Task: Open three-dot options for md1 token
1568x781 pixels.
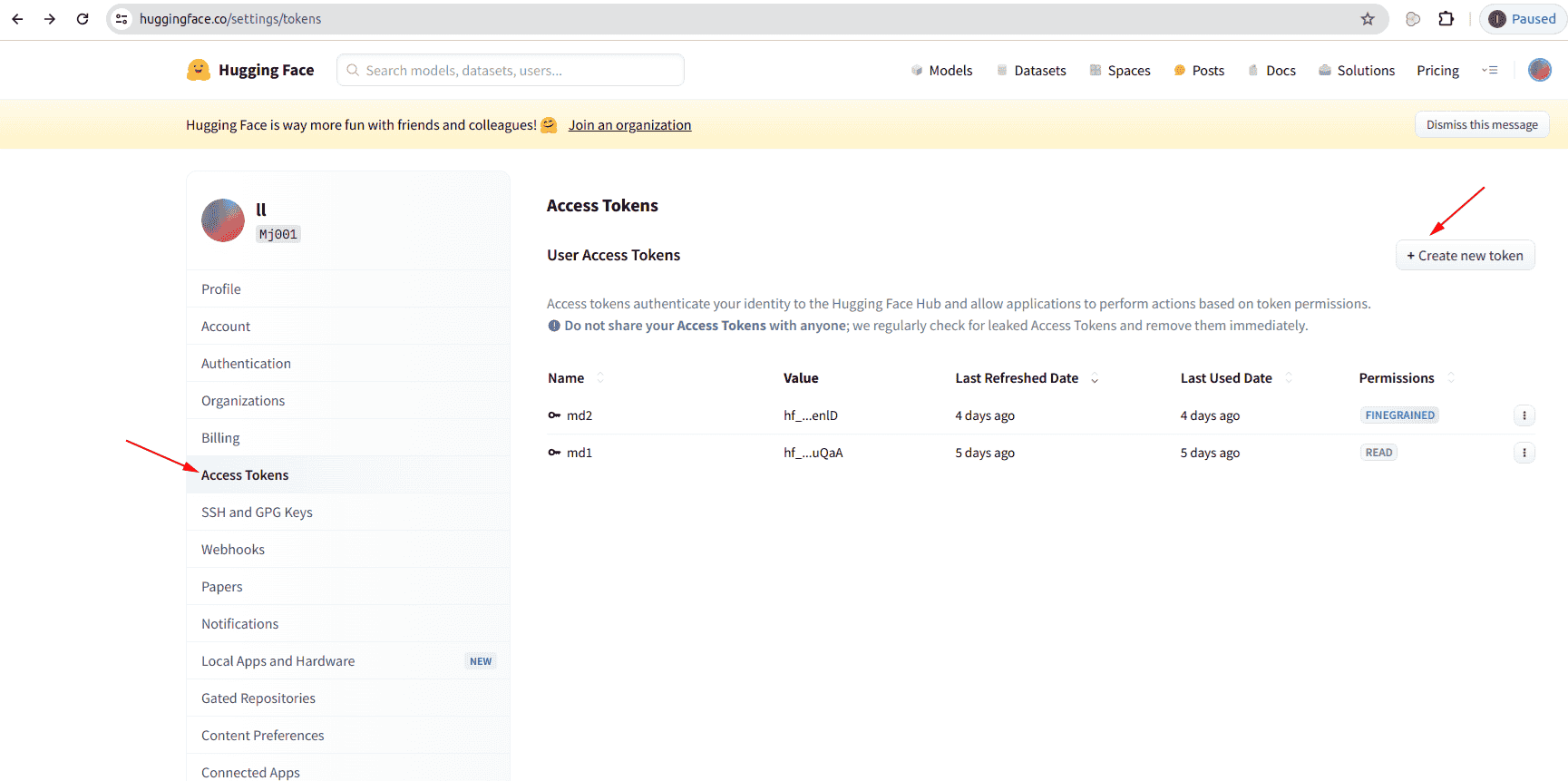Action: point(1524,453)
